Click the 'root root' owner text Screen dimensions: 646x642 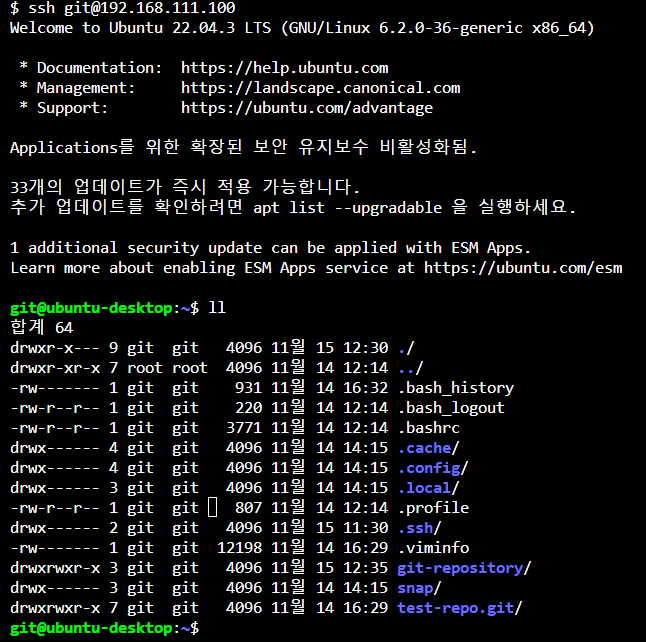[x=167, y=368]
